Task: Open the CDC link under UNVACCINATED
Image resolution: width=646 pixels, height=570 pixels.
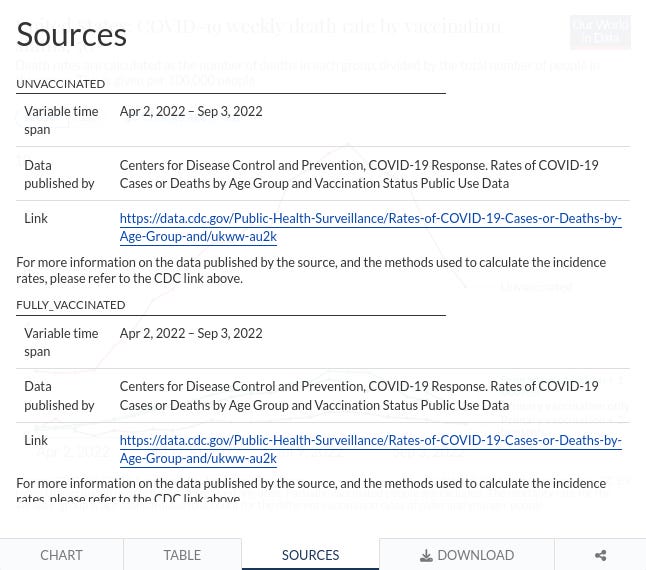Action: (370, 227)
